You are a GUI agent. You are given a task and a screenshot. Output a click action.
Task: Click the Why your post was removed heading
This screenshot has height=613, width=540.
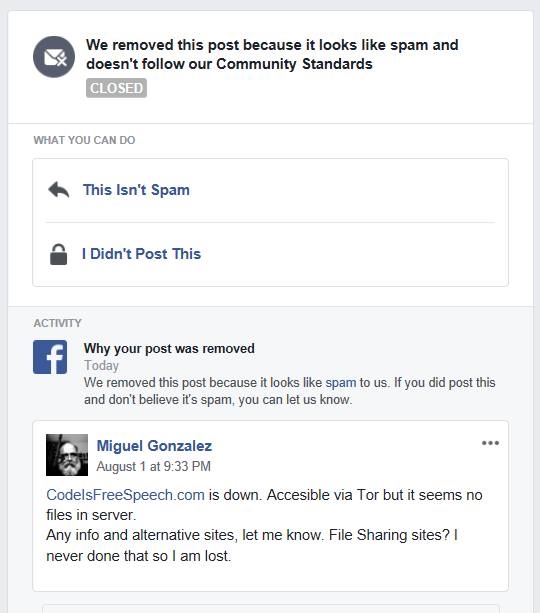(169, 348)
